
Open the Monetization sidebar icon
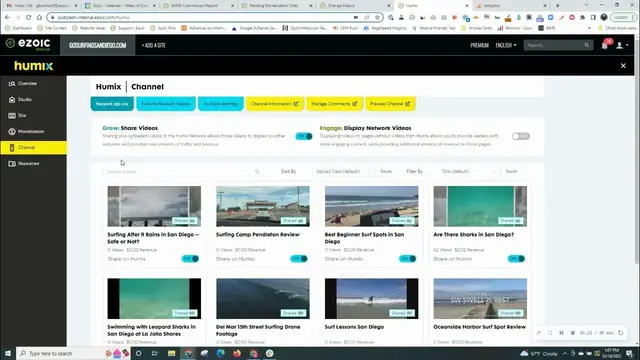(12, 131)
